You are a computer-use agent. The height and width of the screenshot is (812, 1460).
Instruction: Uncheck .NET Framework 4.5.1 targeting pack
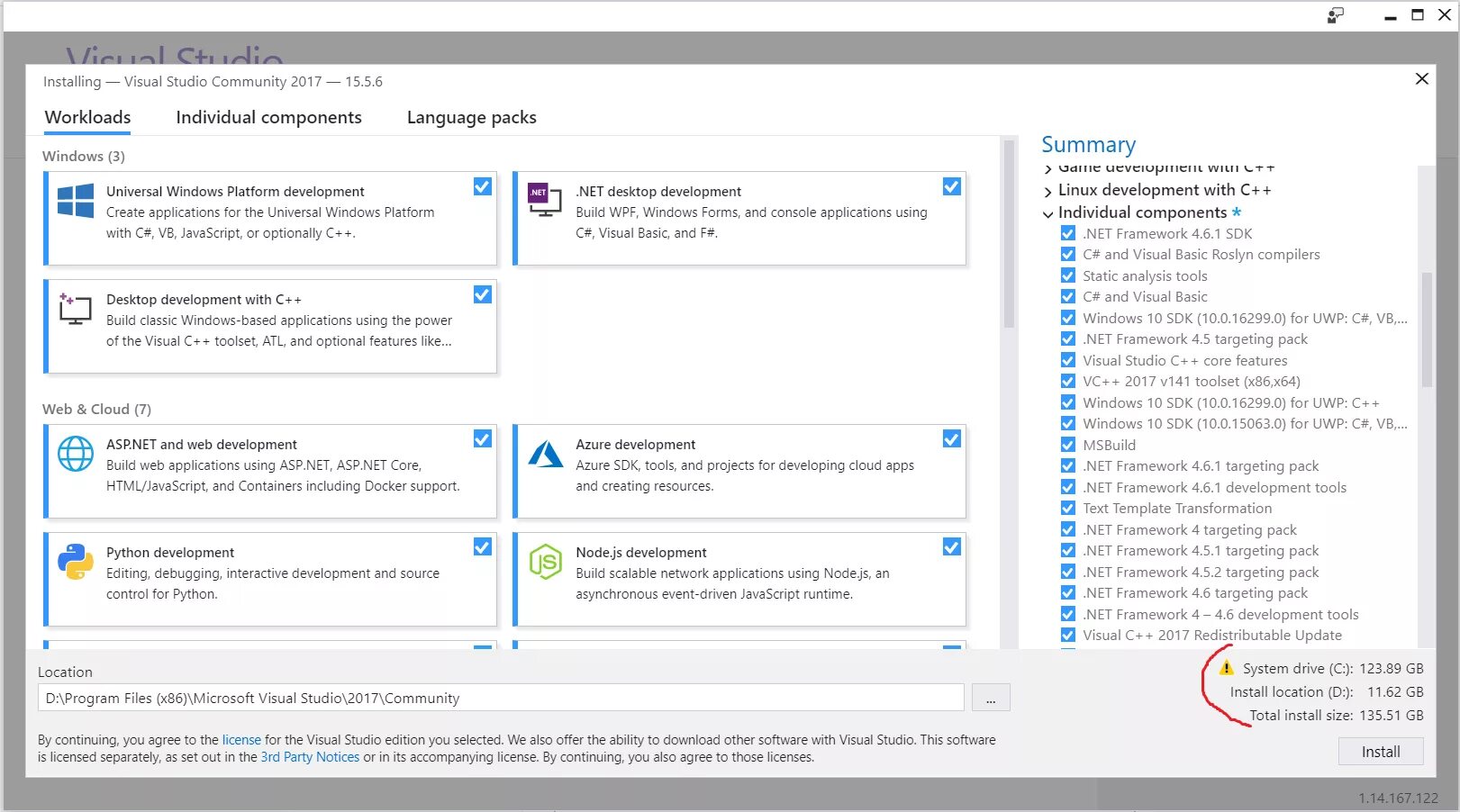(x=1068, y=550)
